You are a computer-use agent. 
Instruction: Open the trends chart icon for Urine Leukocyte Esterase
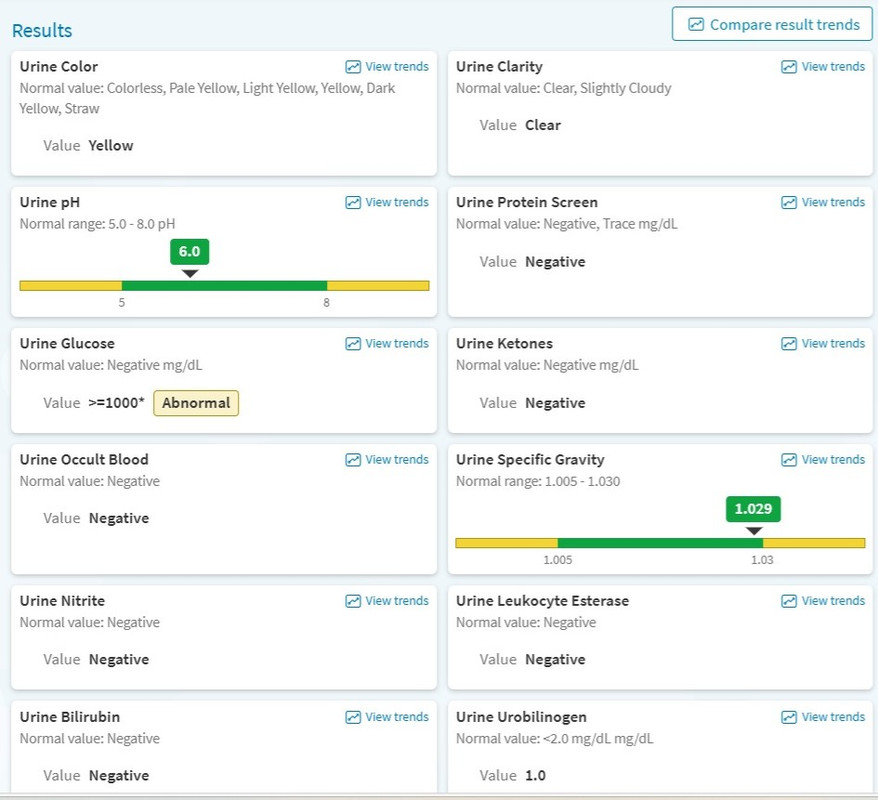point(789,601)
